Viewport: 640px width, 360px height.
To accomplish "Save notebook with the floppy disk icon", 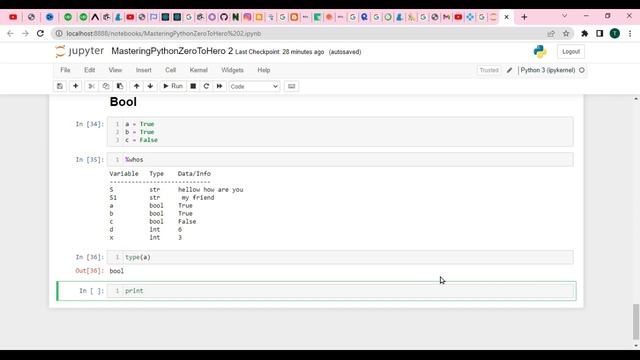I will pyautogui.click(x=60, y=86).
